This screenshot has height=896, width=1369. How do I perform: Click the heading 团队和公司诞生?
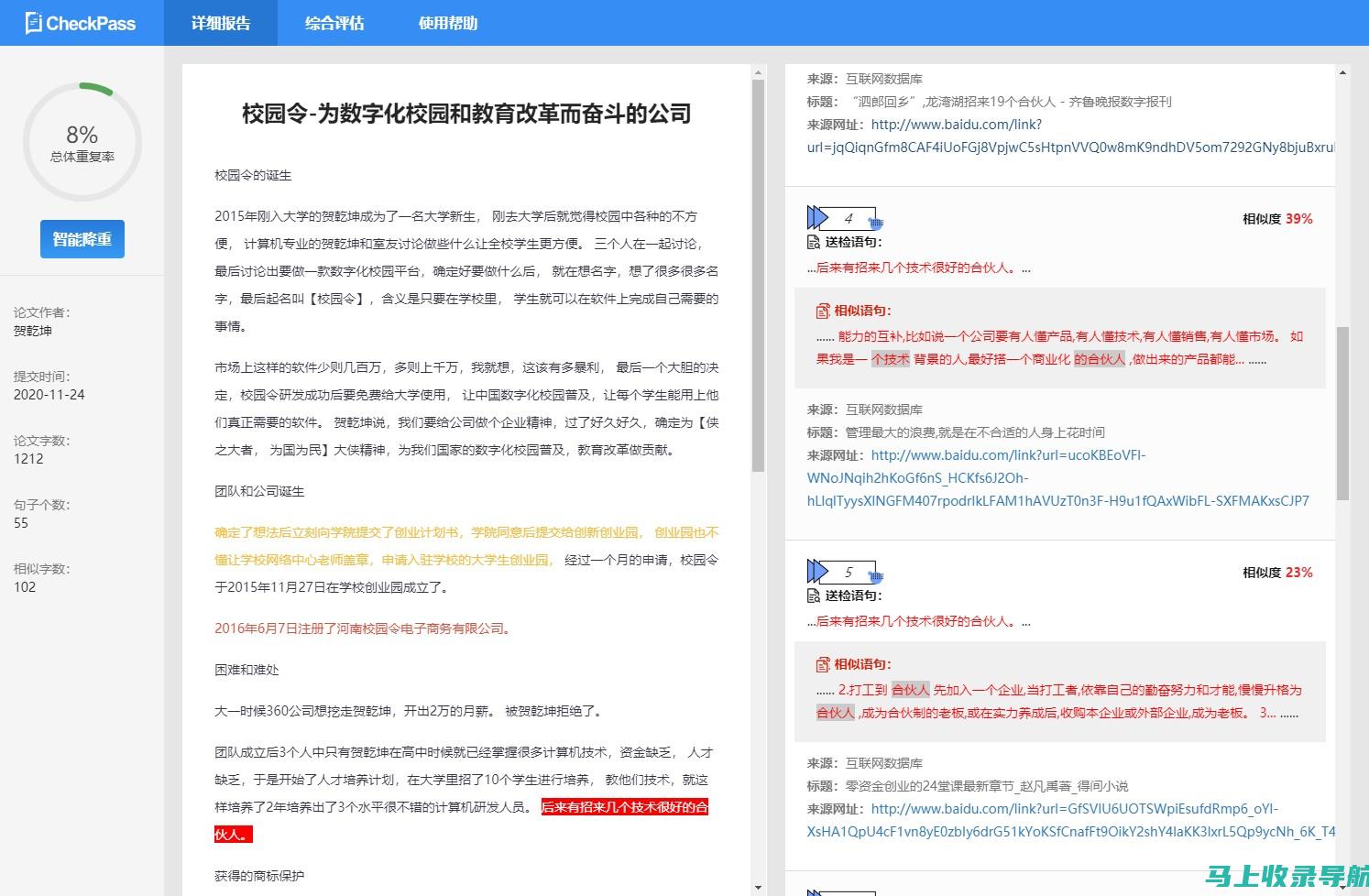point(259,491)
